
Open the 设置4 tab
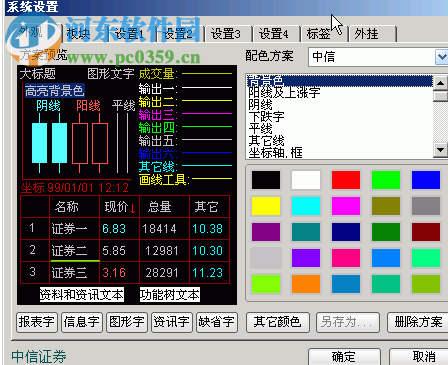point(275,34)
